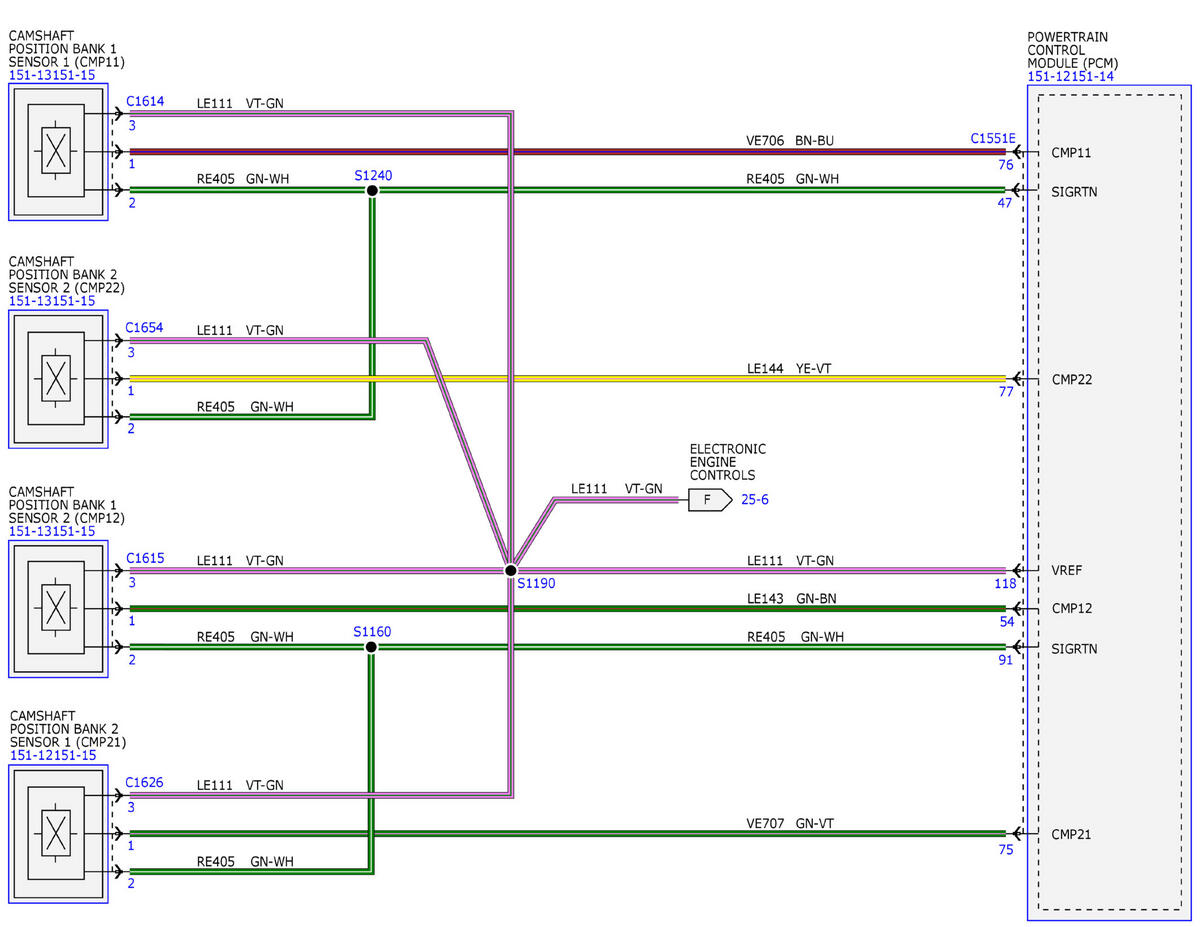The height and width of the screenshot is (927, 1200).
Task: Click the S1190 splice label
Action: (x=537, y=584)
